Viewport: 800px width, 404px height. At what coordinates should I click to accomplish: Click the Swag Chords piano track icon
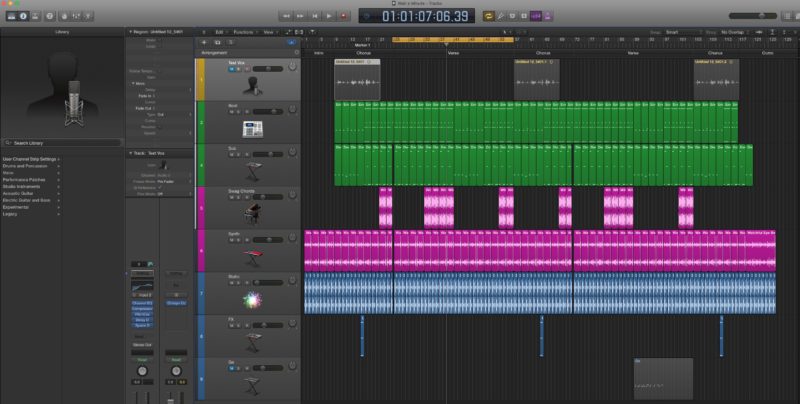253,214
